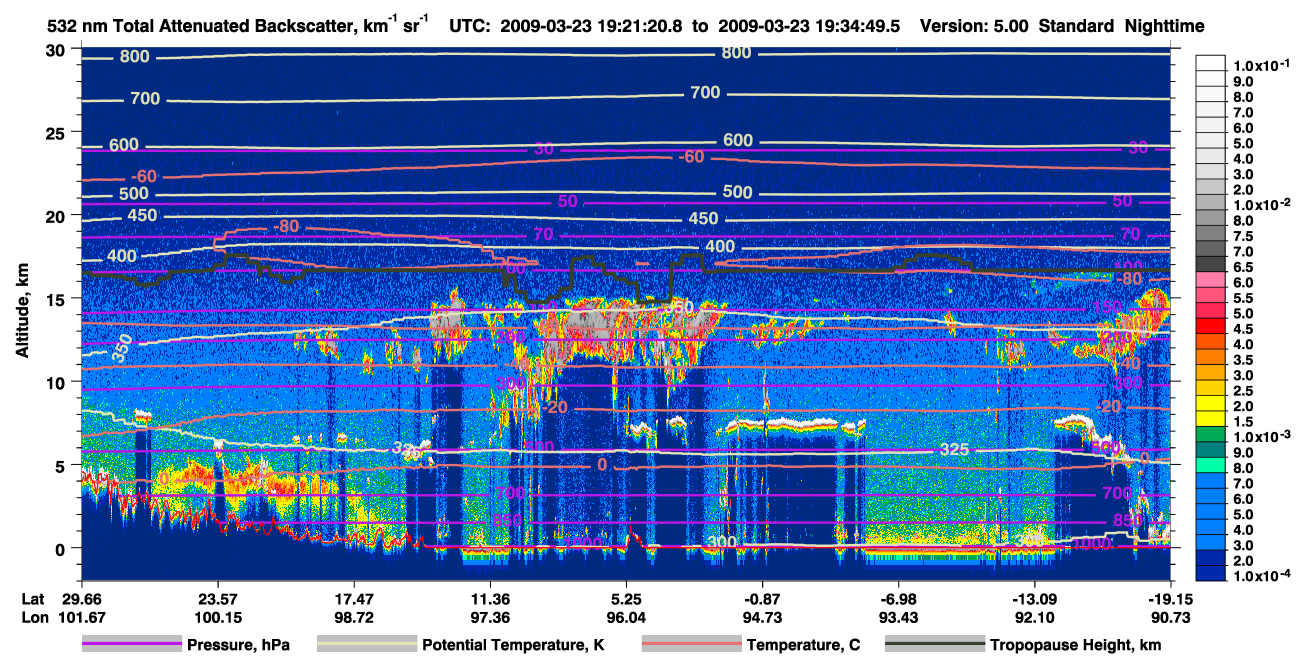Select longitude value 100.15
The width and height of the screenshot is (1300, 667).
point(217,617)
